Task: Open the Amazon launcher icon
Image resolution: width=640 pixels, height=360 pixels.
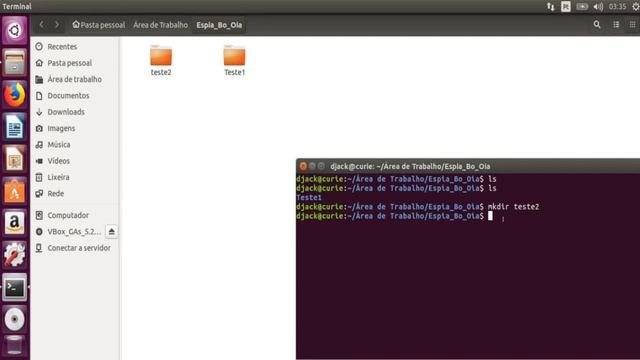Action: point(14,223)
